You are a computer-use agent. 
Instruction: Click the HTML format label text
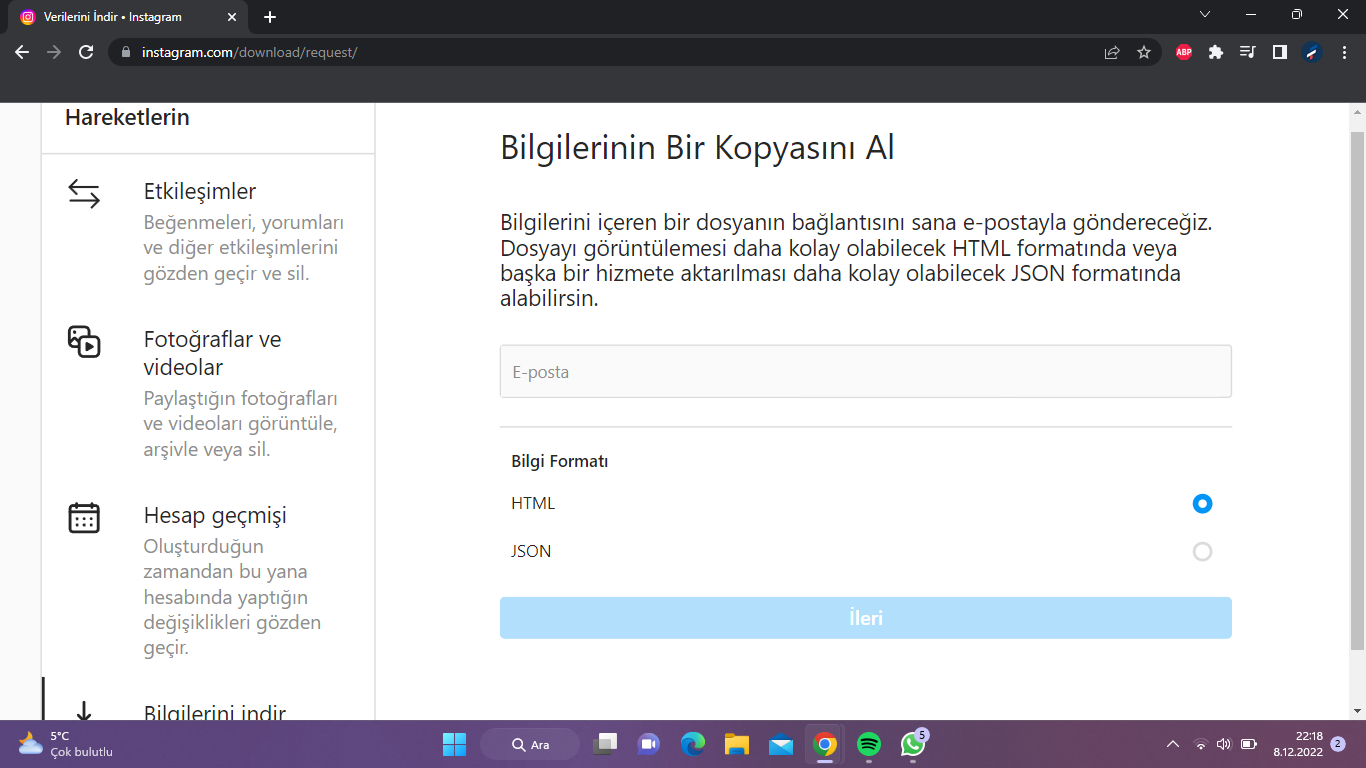pyautogui.click(x=533, y=504)
